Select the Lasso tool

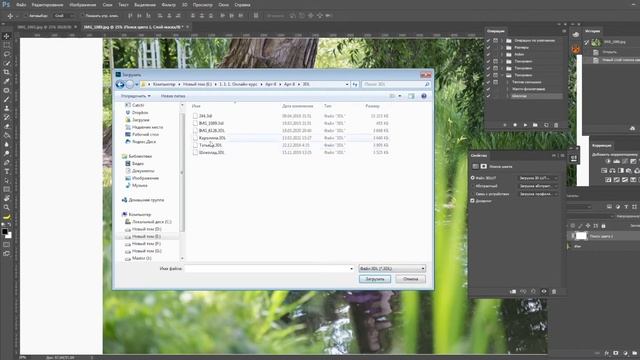click(x=7, y=54)
